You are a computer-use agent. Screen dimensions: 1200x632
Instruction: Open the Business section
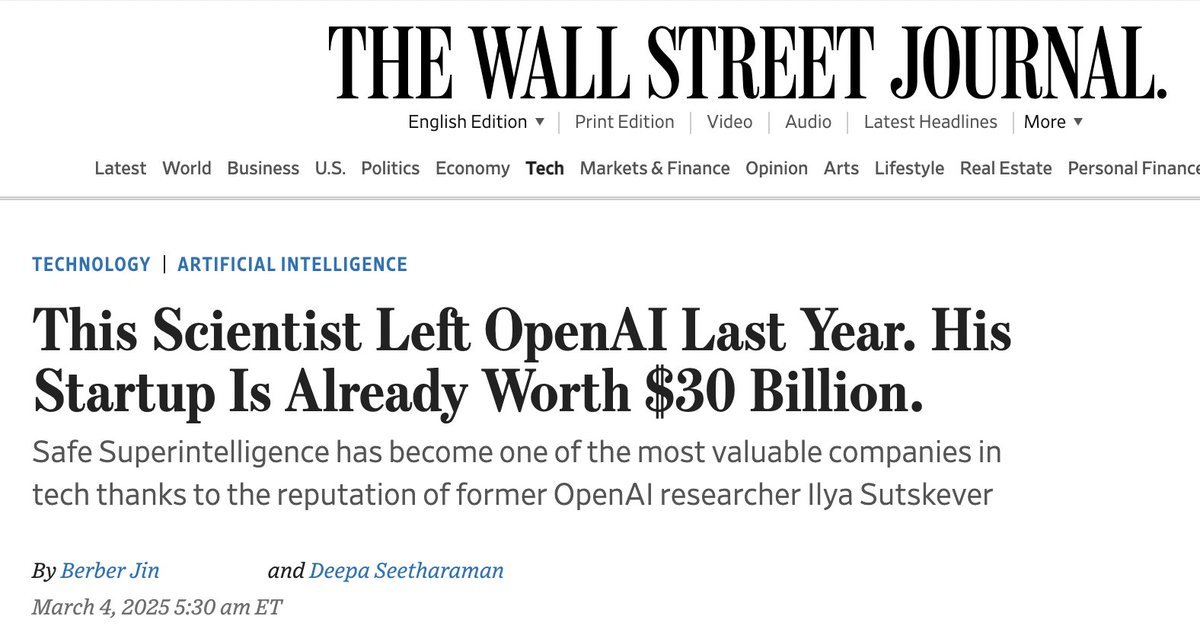pos(263,168)
